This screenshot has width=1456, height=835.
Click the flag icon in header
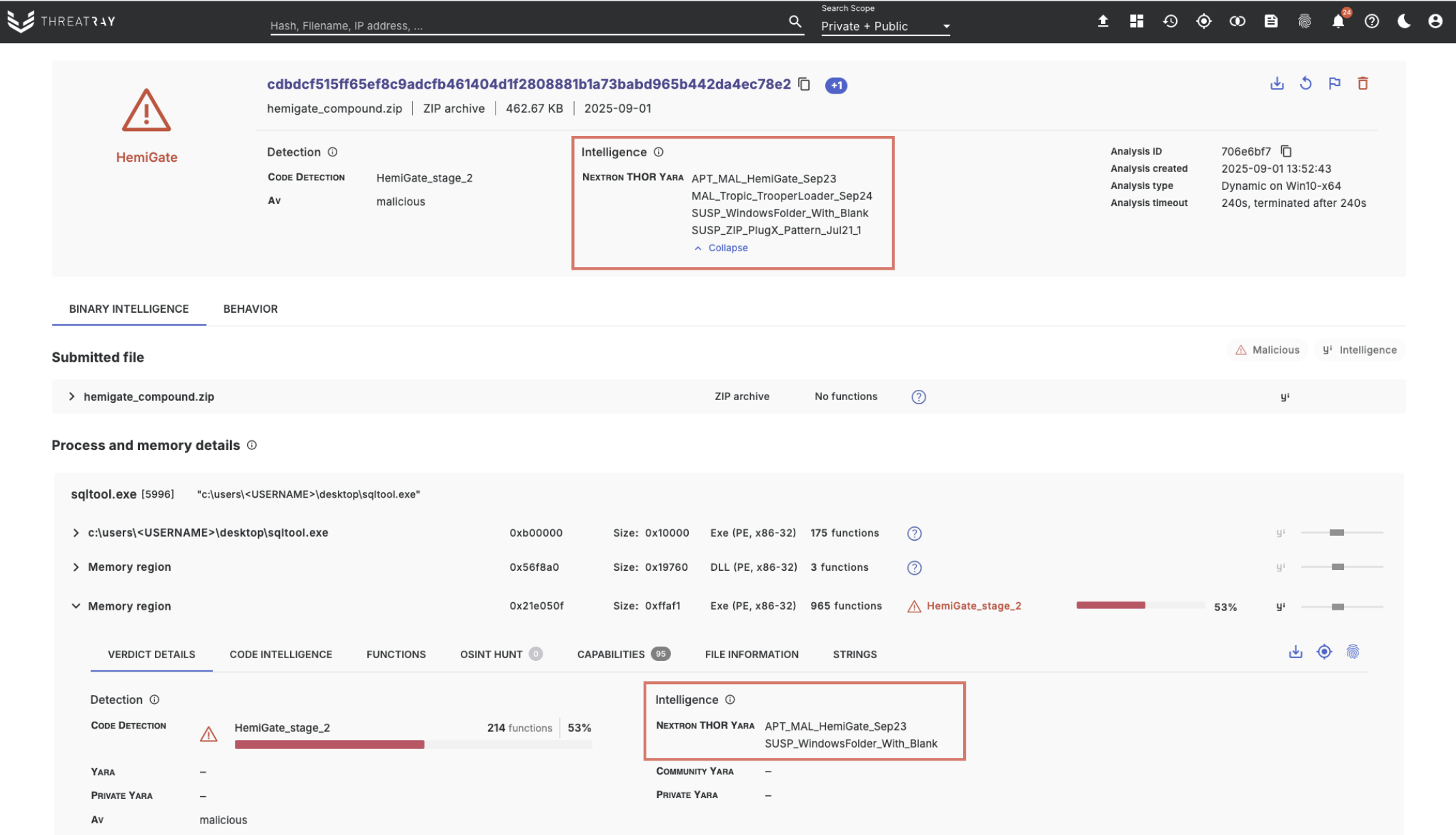pos(1334,83)
